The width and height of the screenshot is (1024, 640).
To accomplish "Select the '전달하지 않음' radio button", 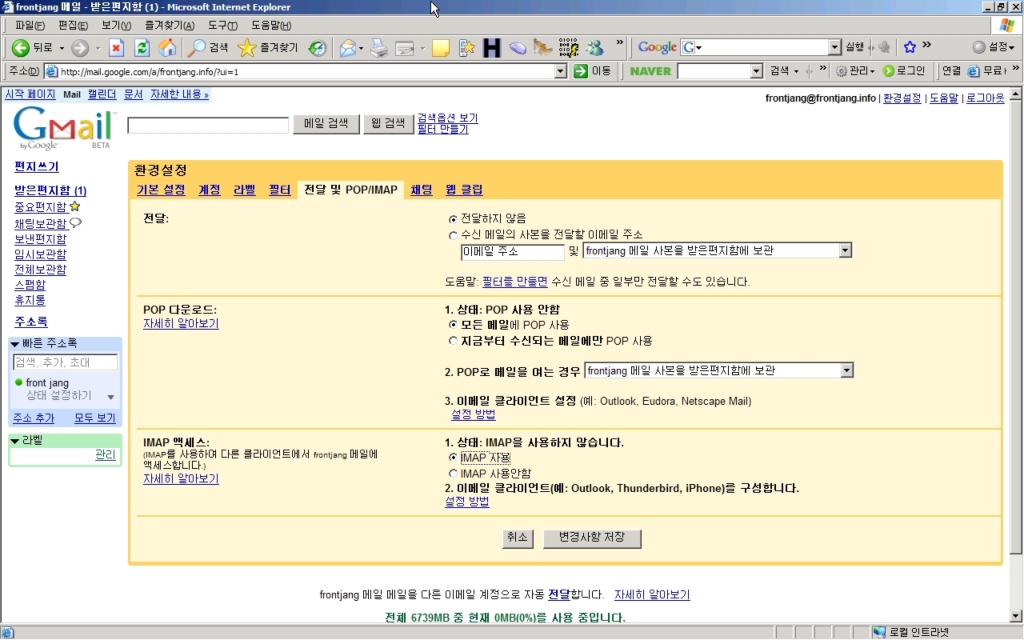I will coord(453,219).
